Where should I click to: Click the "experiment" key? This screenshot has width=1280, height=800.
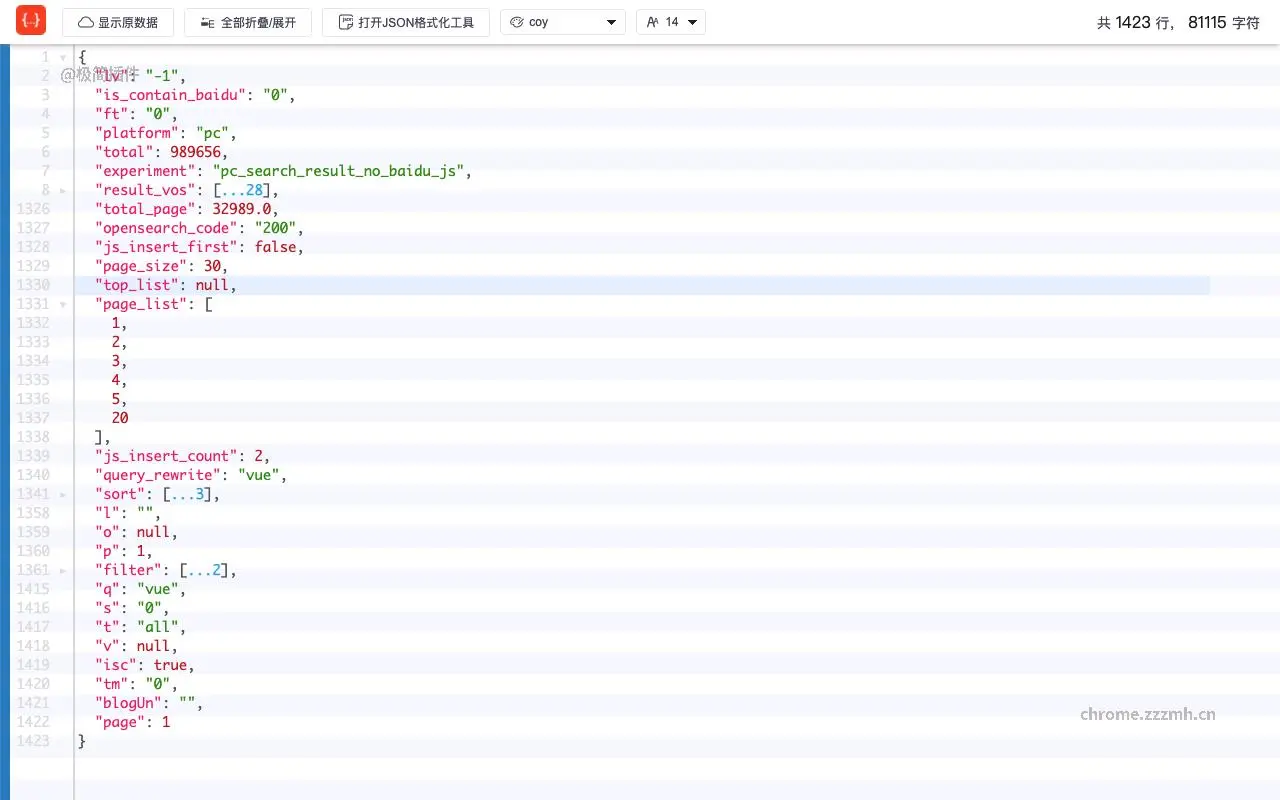click(x=145, y=171)
